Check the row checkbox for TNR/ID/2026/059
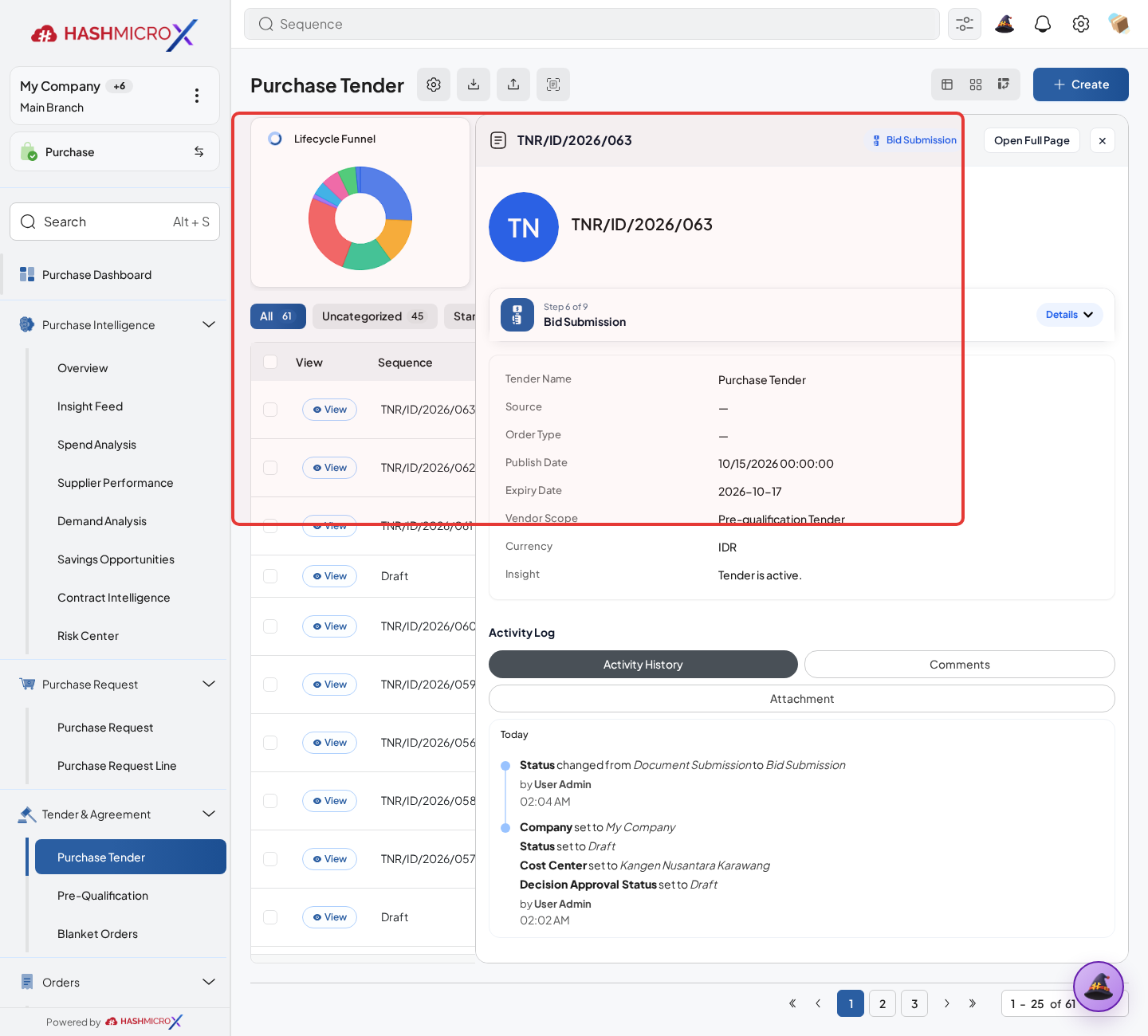Screen dimensions: 1148x1036 pyautogui.click(x=270, y=685)
